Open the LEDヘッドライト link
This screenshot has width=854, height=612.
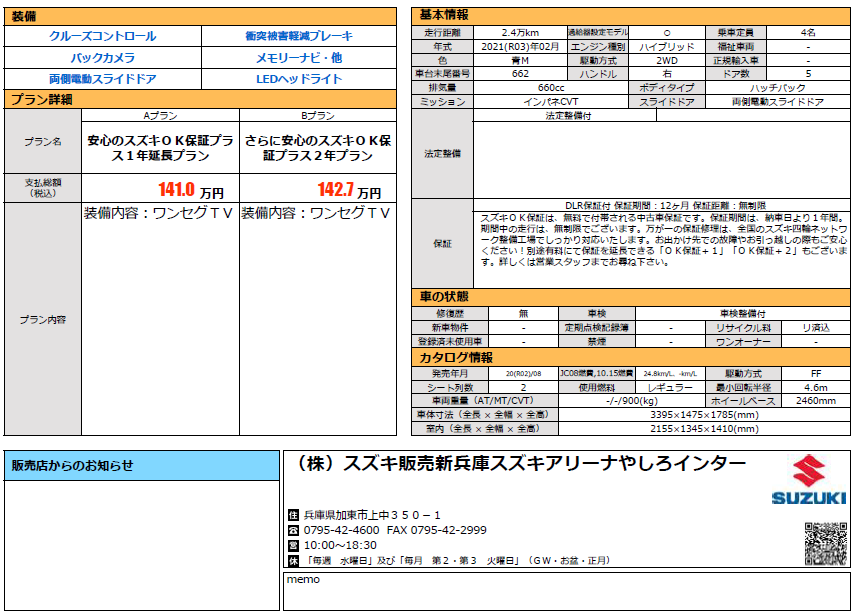coord(299,79)
